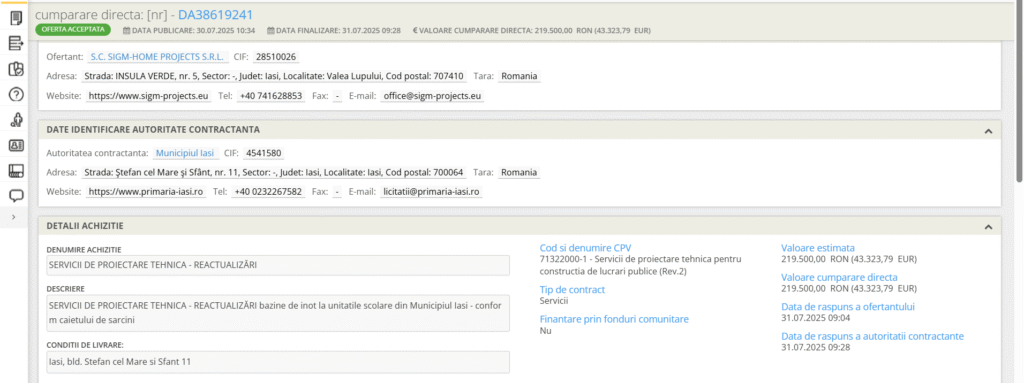Open the document page sidebar icon

tap(16, 18)
